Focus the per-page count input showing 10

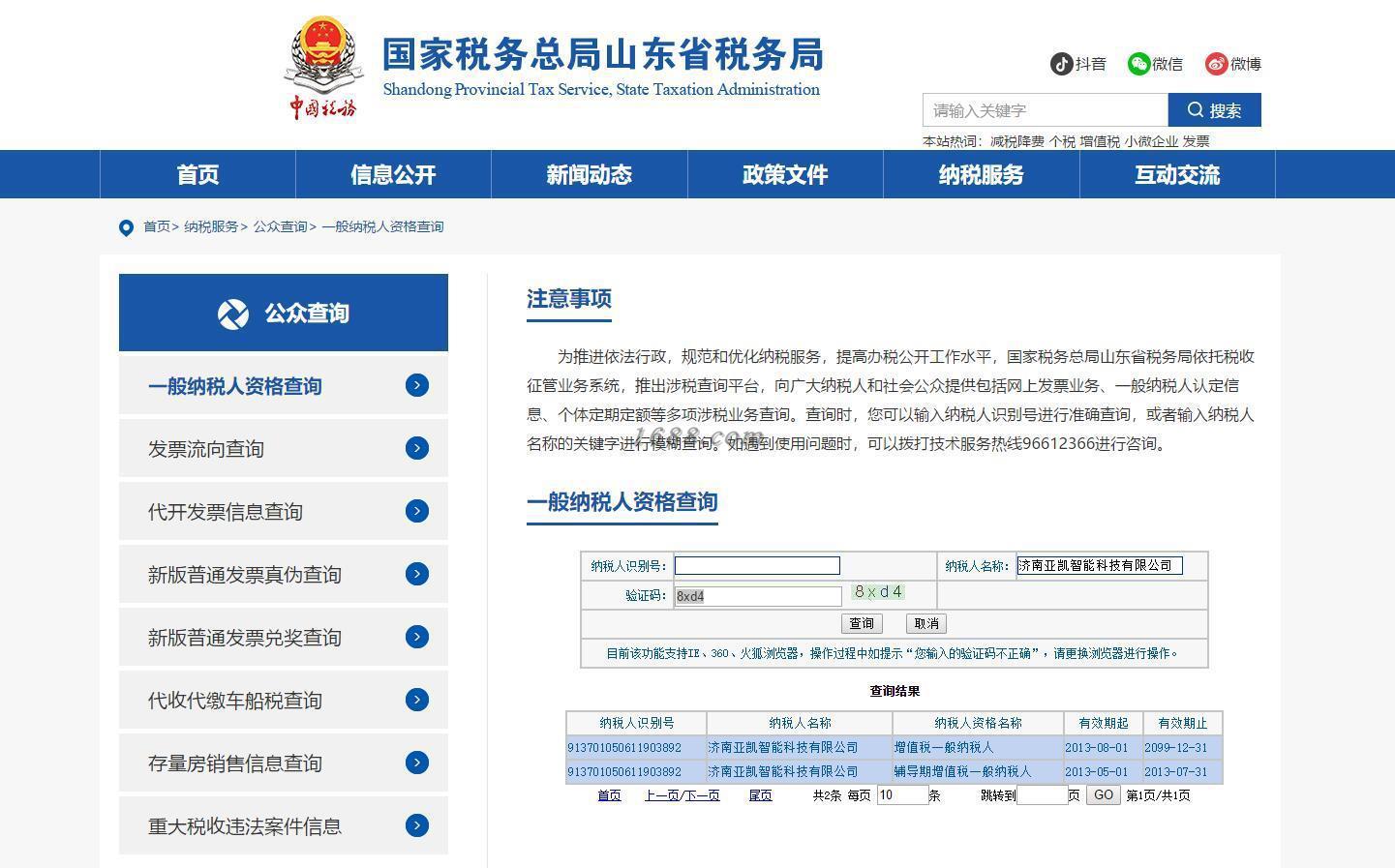pos(902,795)
